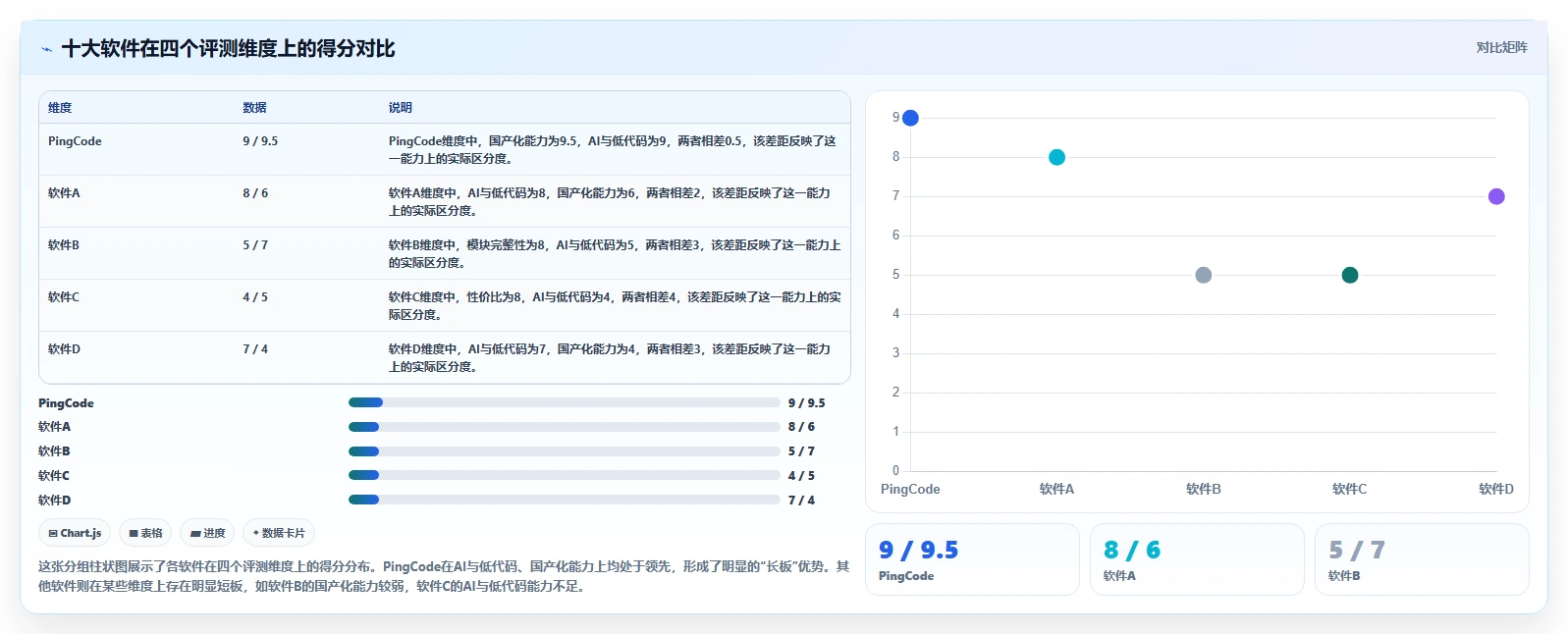Viewport: 1568px width, 634px height.
Task: Click the 表格 tag chip
Action: (x=145, y=533)
